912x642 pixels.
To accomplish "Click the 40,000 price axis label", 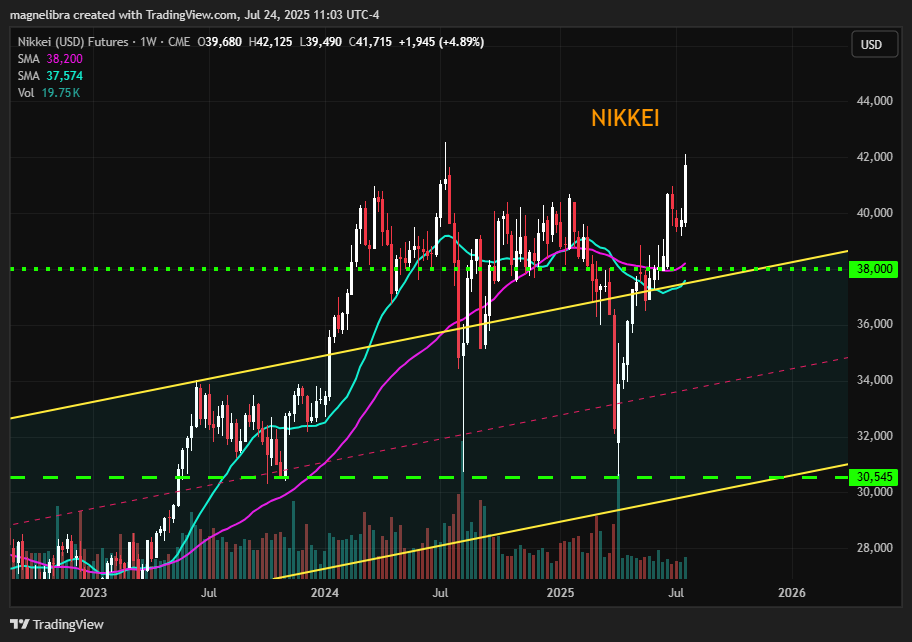I will click(874, 212).
